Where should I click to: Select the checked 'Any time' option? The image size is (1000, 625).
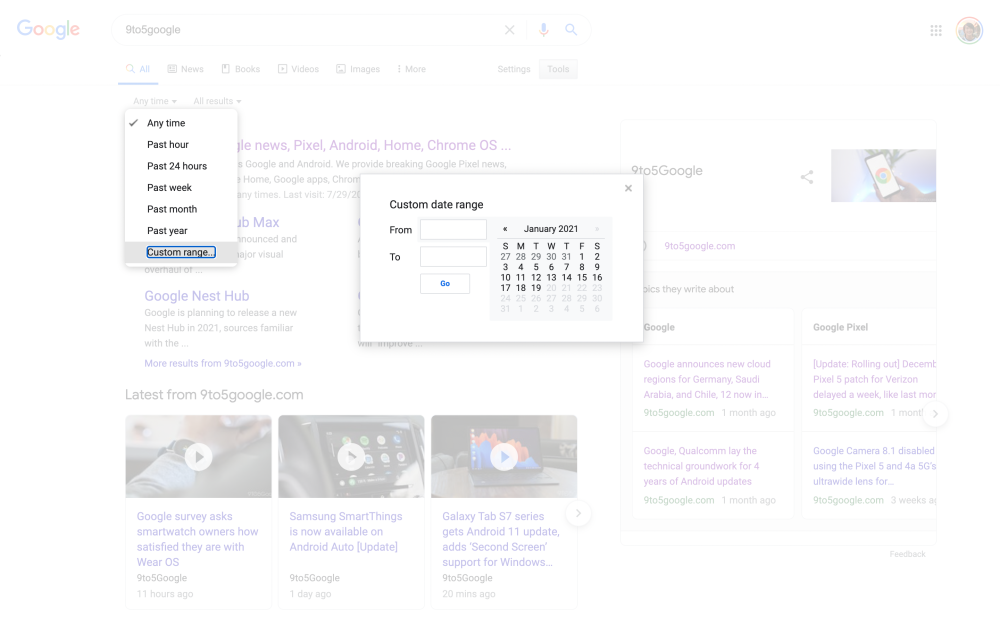166,123
